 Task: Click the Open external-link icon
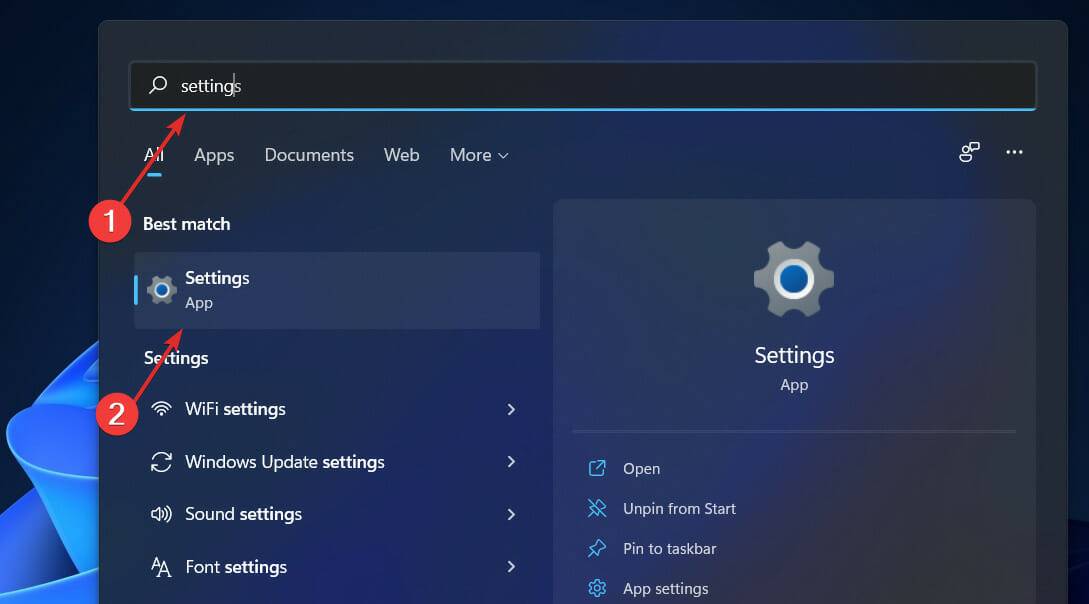coord(597,469)
